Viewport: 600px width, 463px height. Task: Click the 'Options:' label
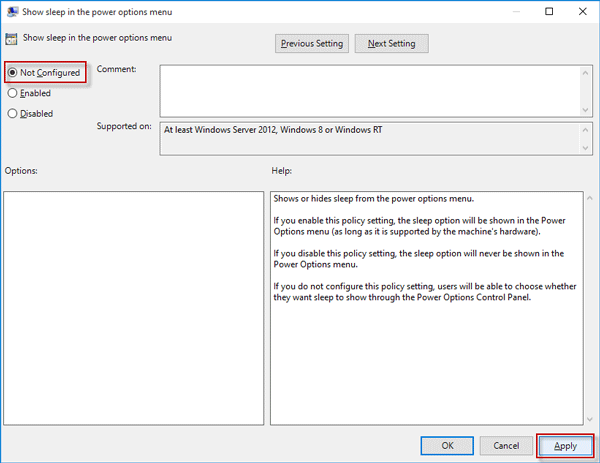pyautogui.click(x=21, y=171)
